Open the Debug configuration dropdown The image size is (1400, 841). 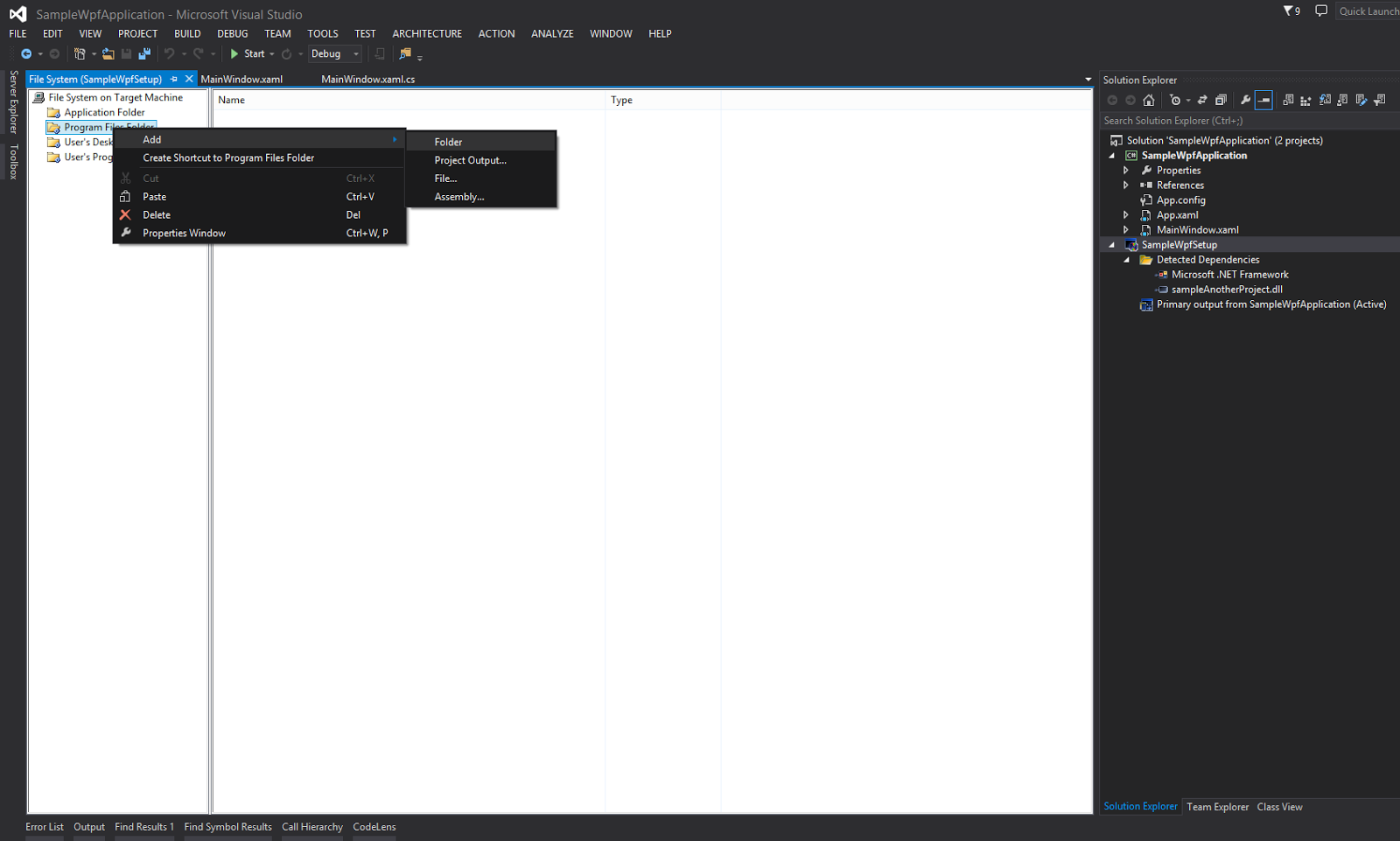334,53
